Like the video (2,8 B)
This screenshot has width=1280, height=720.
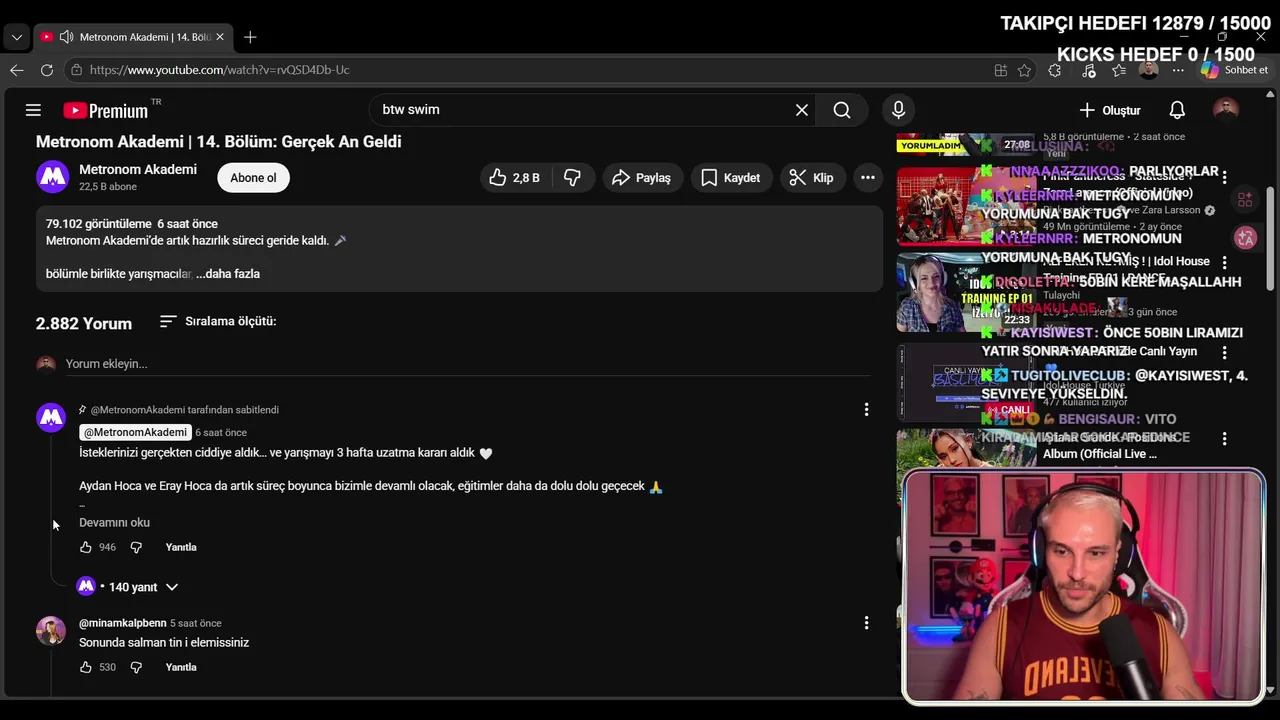515,178
